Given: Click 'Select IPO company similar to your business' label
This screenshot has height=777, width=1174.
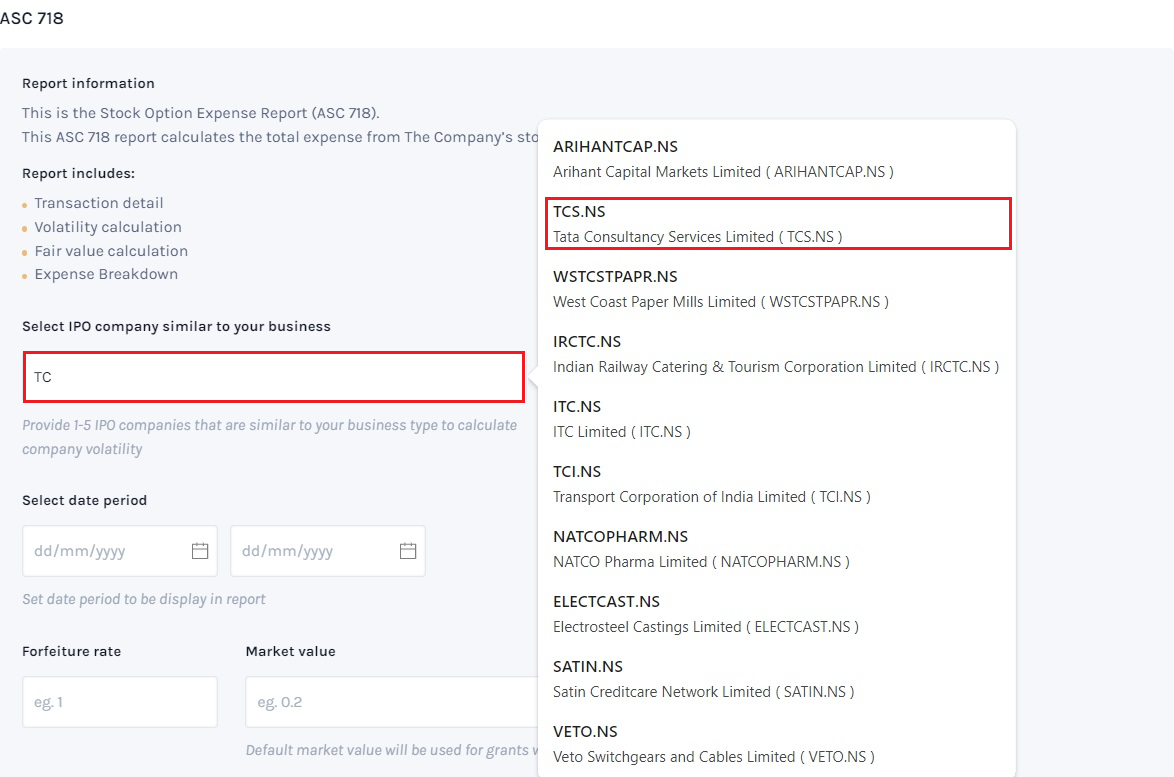Looking at the screenshot, I should 176,326.
